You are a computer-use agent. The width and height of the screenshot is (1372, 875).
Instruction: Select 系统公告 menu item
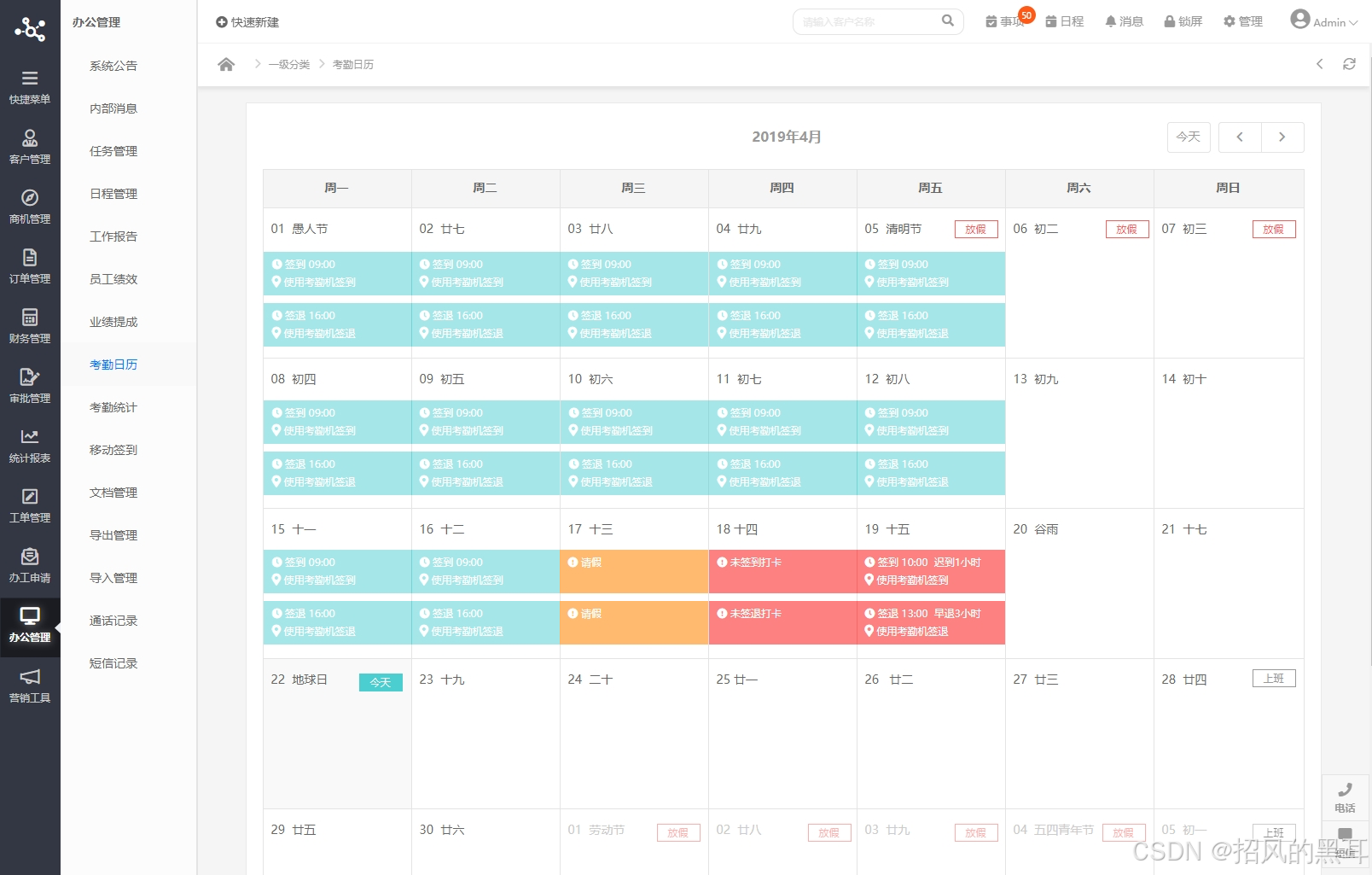(113, 66)
